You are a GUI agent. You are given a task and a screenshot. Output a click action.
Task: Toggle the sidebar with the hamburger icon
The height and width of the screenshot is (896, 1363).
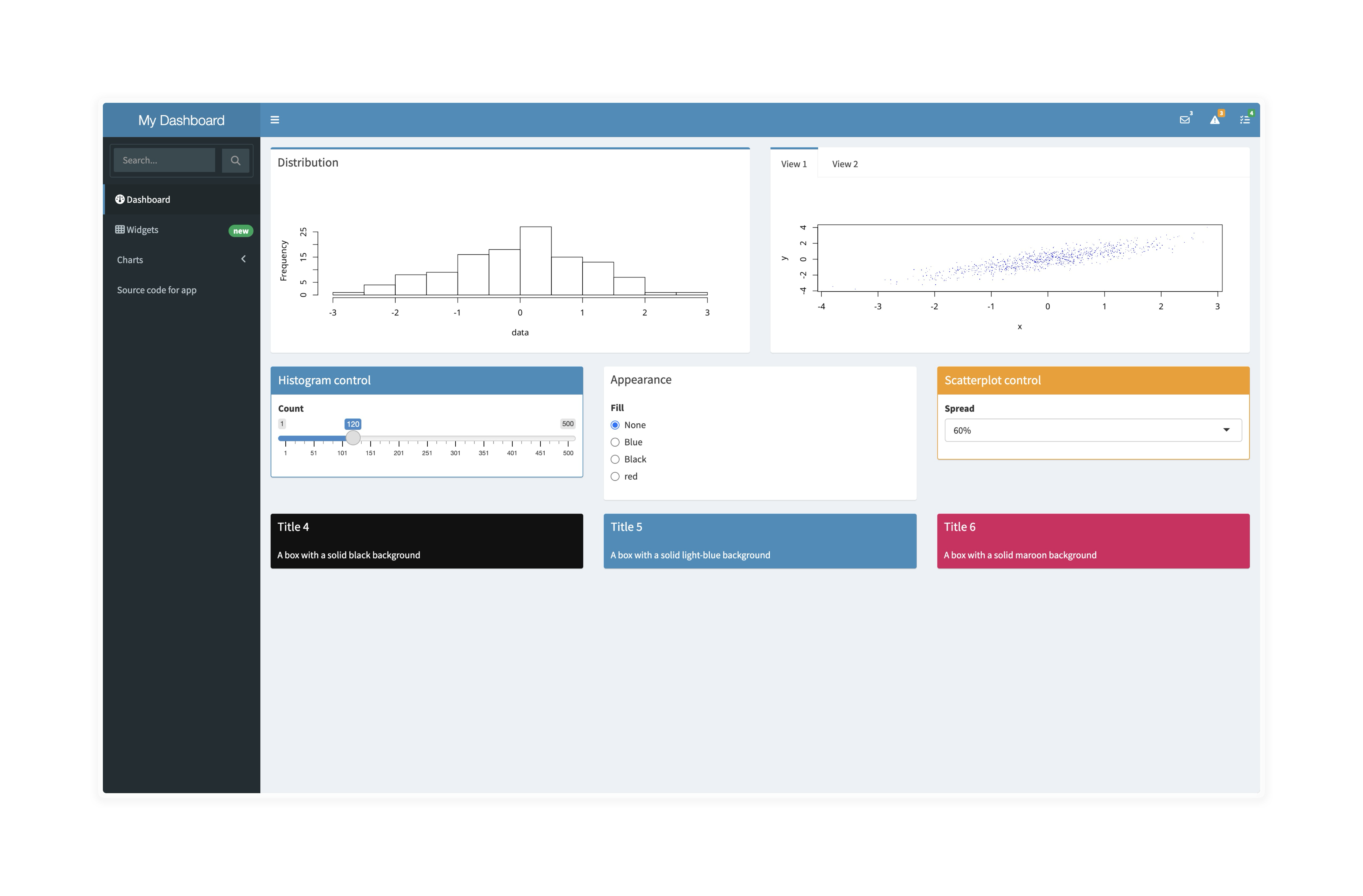point(275,120)
